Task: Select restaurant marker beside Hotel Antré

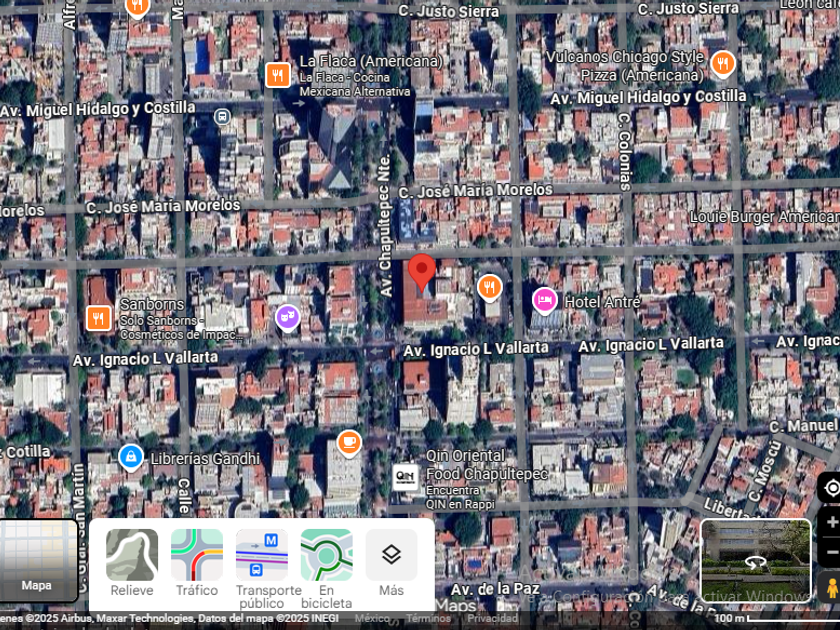Action: (x=490, y=288)
